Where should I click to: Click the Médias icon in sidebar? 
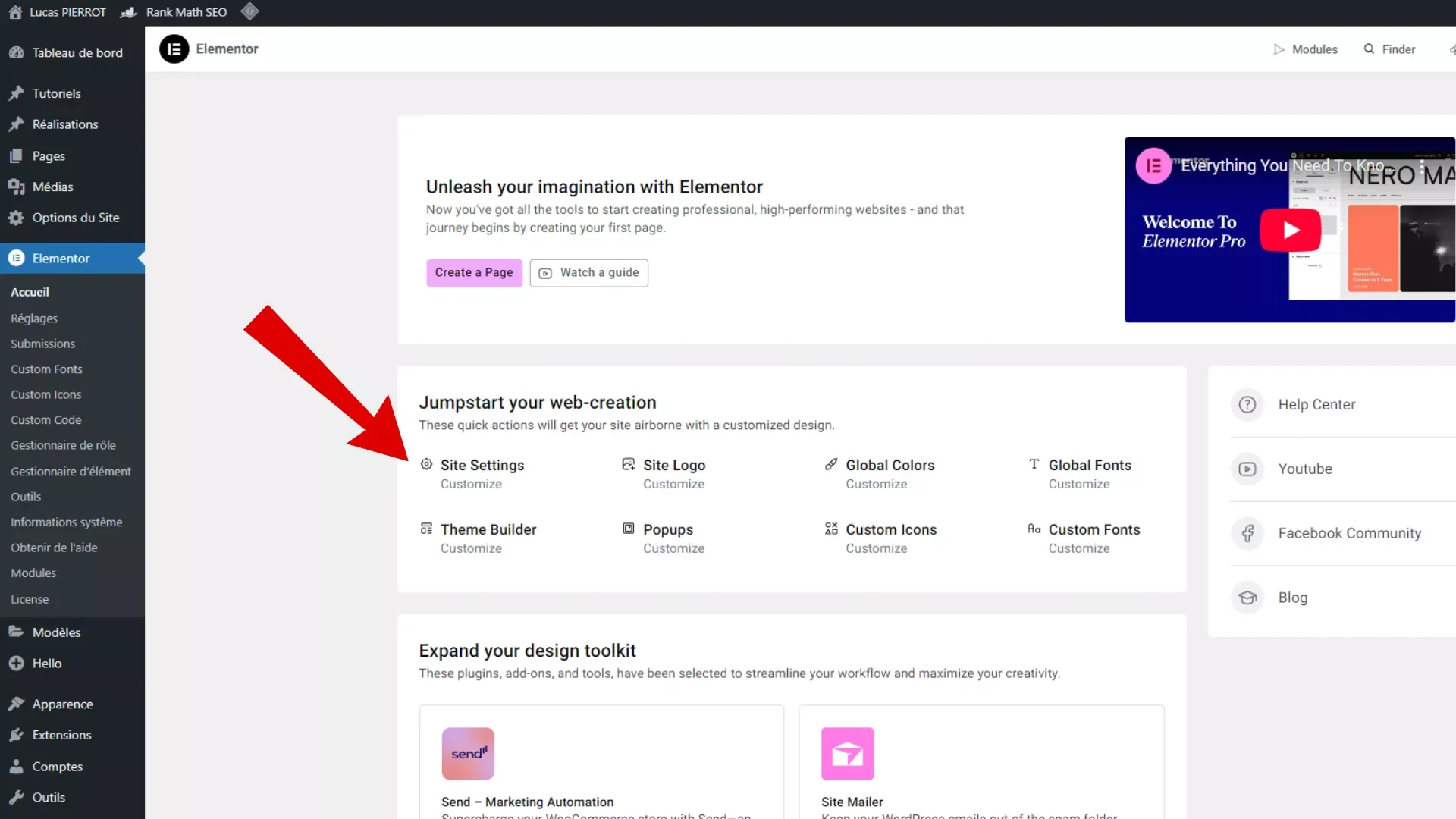pyautogui.click(x=16, y=187)
